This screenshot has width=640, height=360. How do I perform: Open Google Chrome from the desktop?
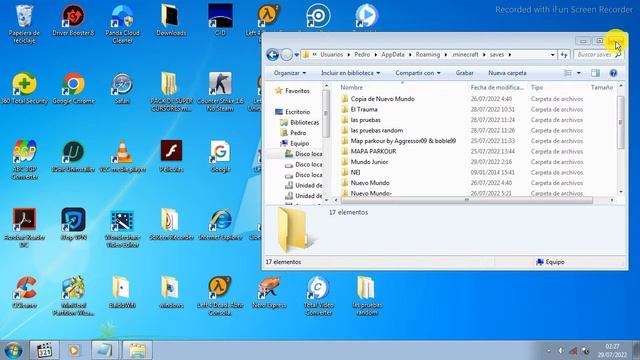click(73, 88)
